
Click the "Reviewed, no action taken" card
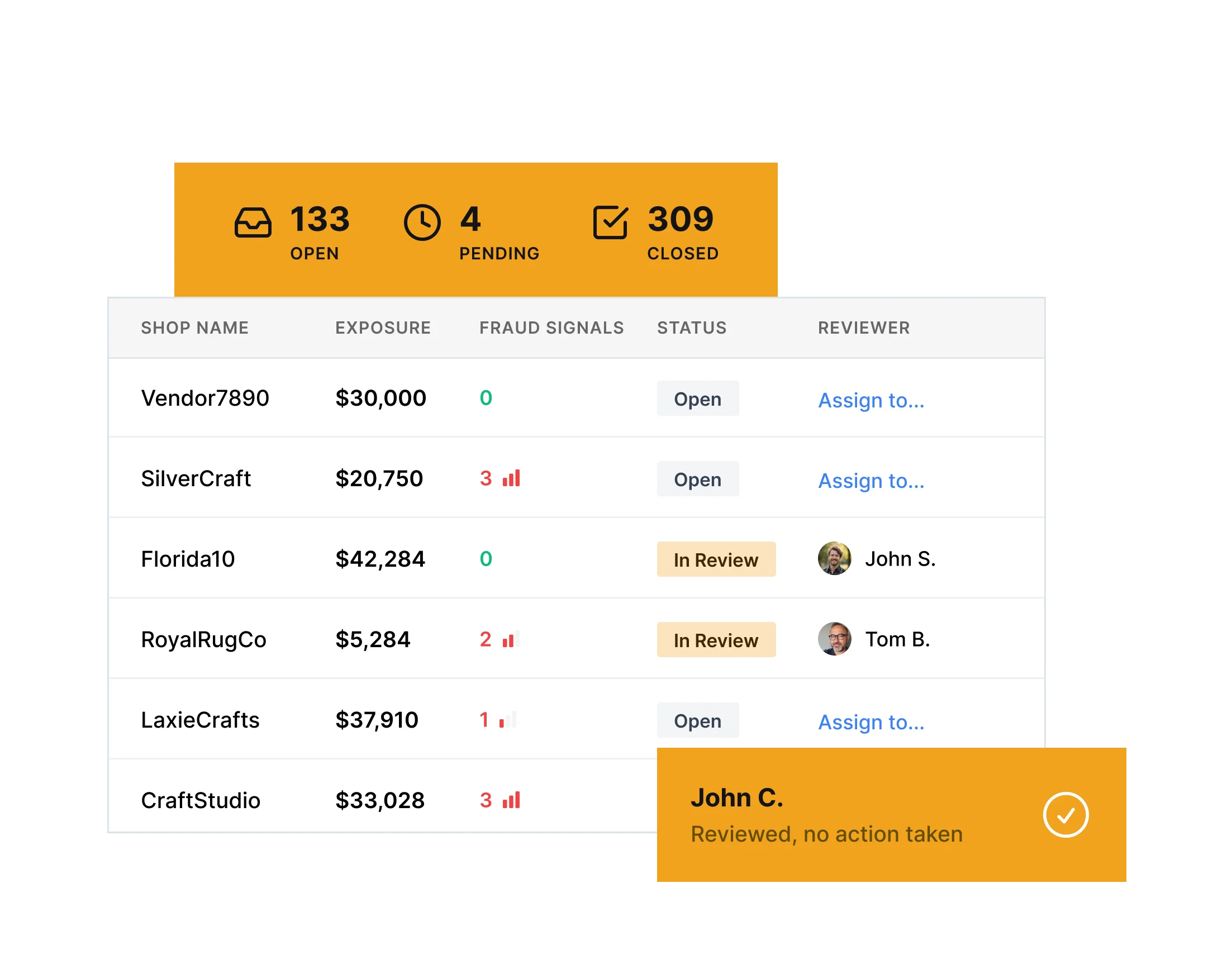click(x=826, y=834)
